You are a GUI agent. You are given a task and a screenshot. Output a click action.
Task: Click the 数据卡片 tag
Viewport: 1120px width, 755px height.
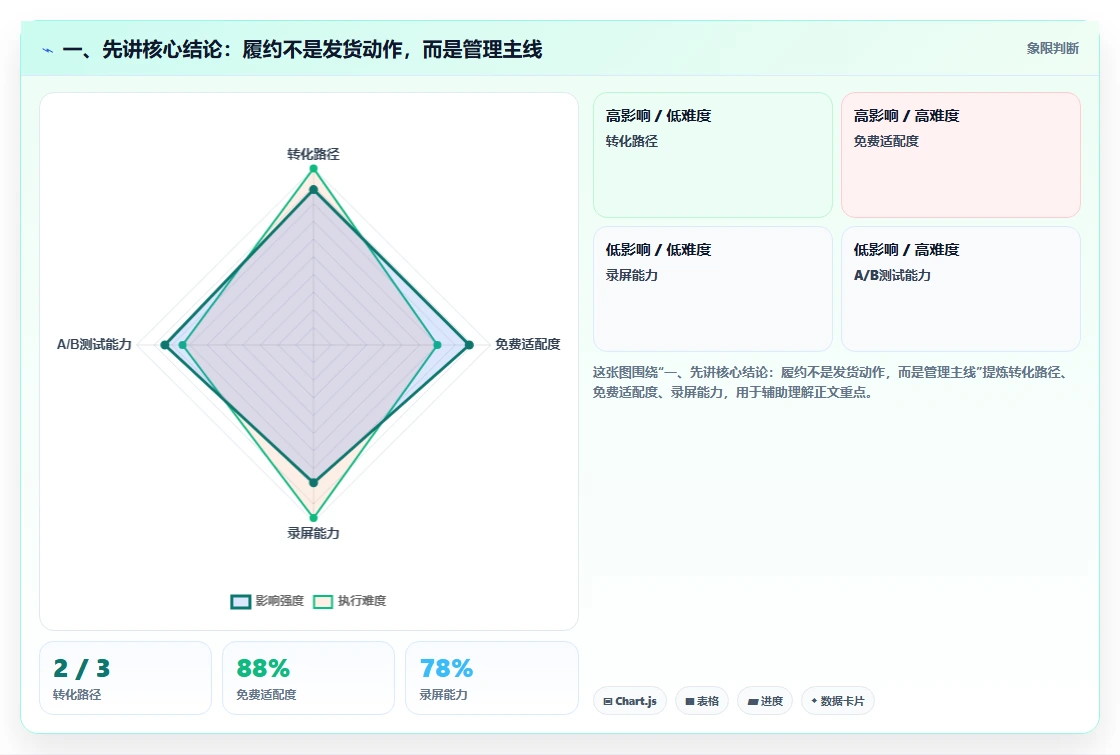[x=838, y=701]
